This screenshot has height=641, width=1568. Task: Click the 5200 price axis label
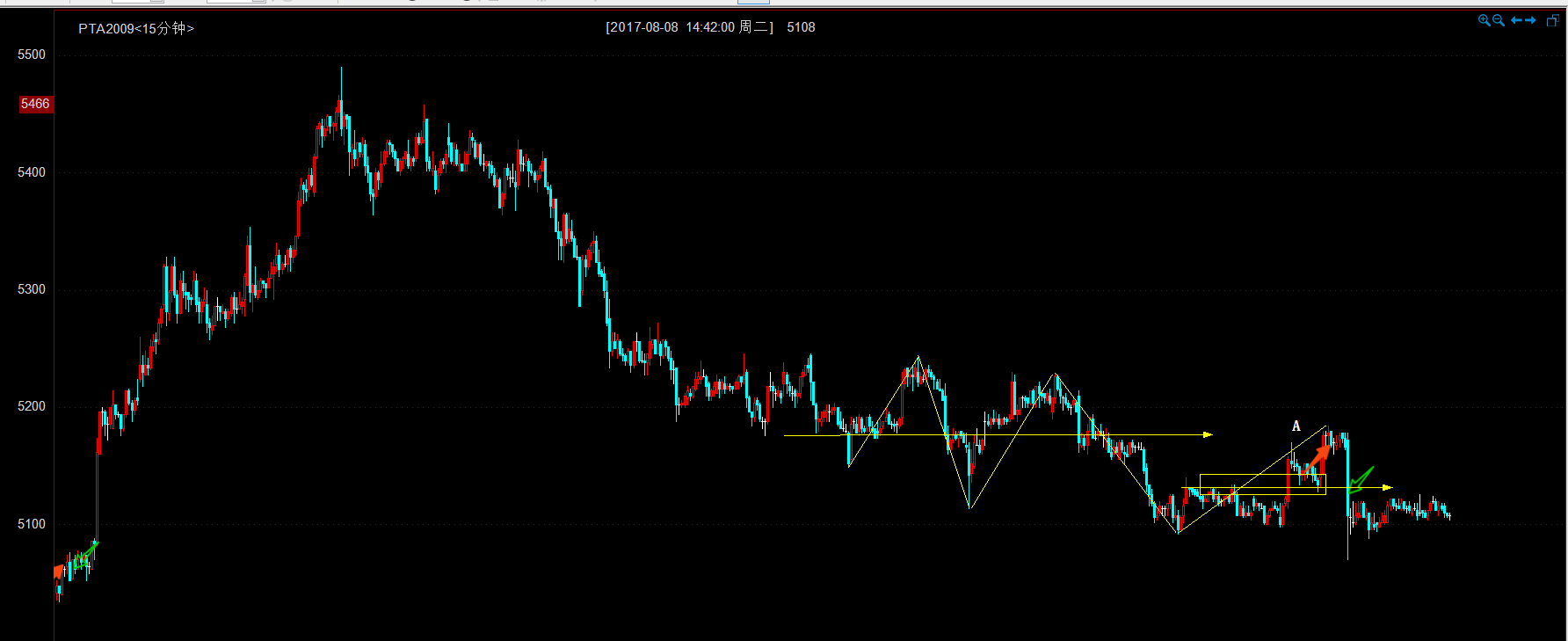32,406
